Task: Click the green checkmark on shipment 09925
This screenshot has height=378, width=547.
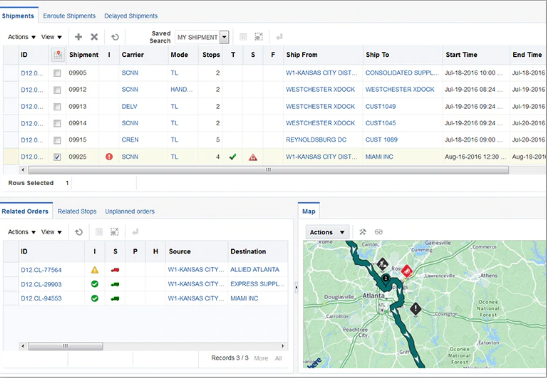Action: pos(233,157)
